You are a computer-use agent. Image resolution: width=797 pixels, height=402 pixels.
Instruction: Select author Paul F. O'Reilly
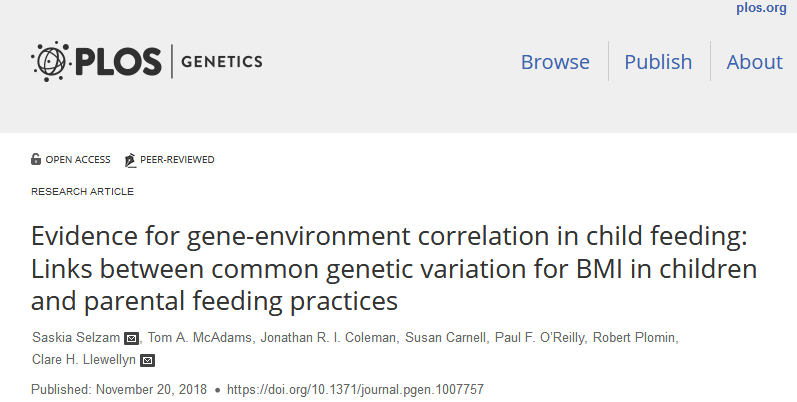coord(539,337)
